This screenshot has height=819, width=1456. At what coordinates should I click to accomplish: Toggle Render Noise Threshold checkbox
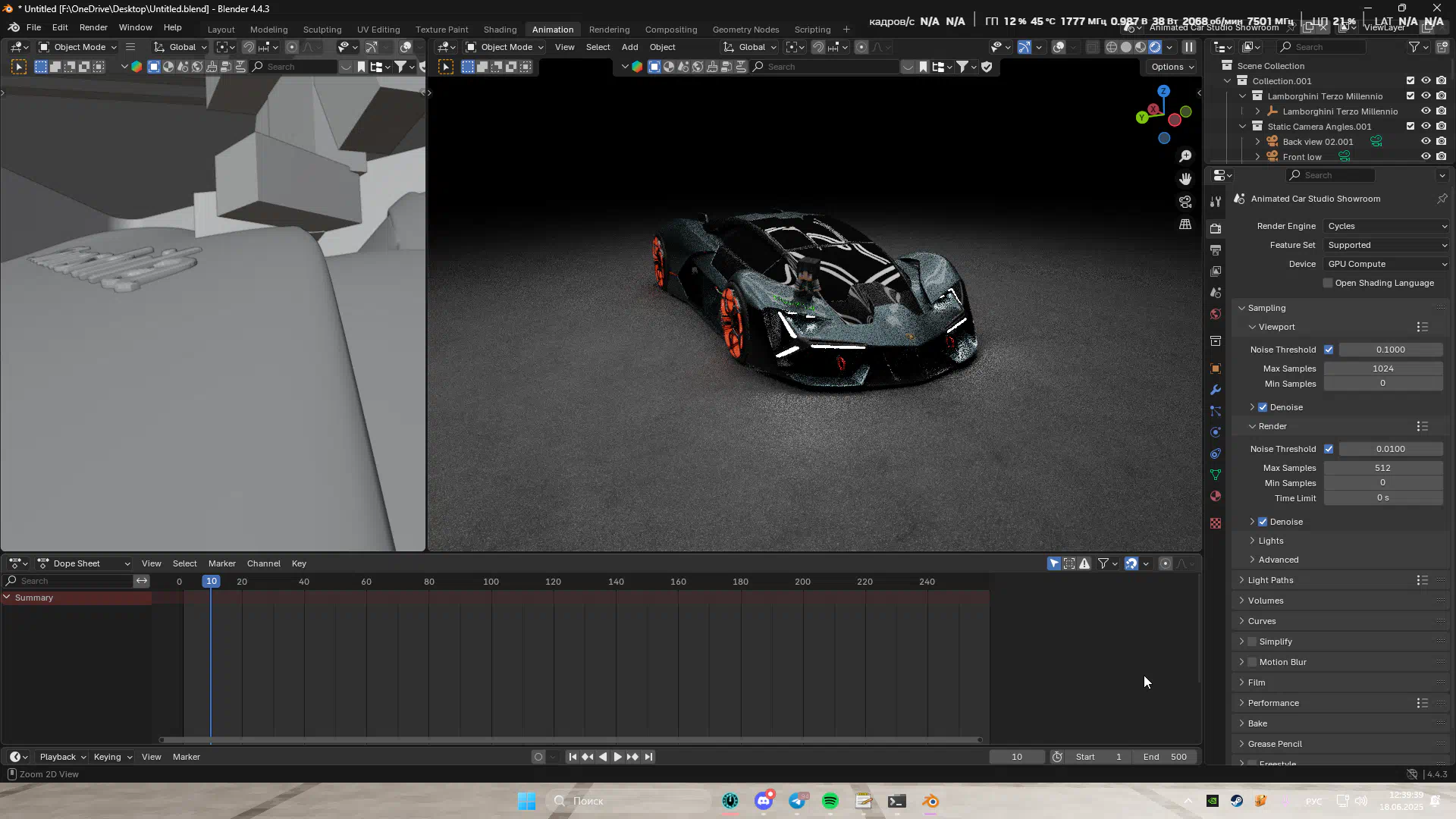(x=1329, y=449)
